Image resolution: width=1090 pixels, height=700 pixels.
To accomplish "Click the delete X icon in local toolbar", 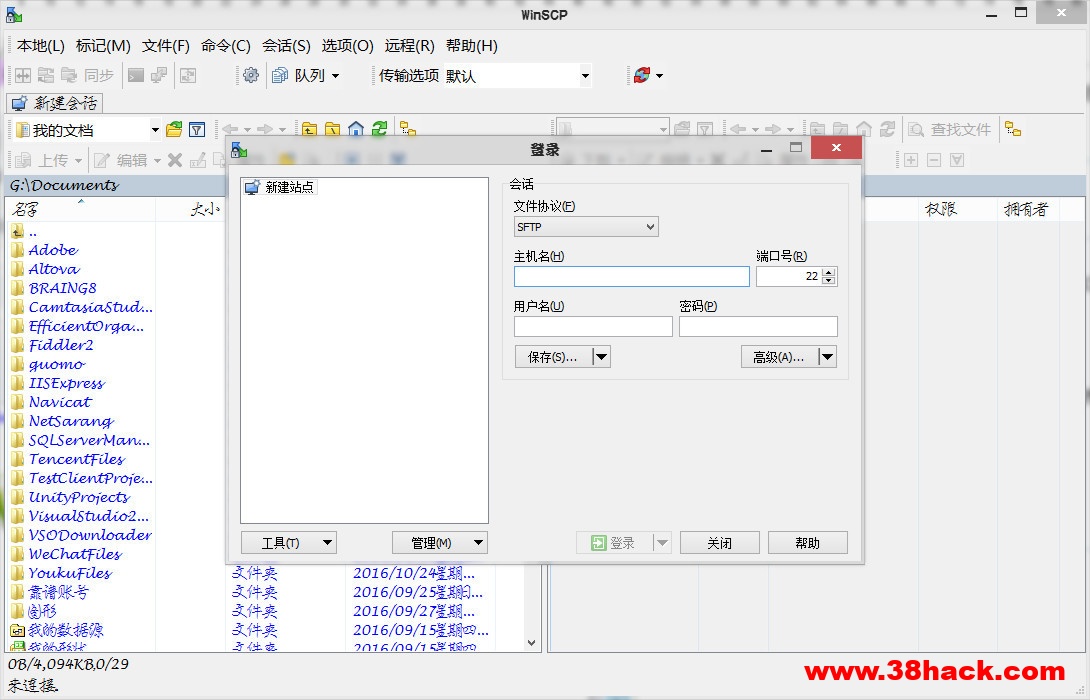I will point(175,161).
